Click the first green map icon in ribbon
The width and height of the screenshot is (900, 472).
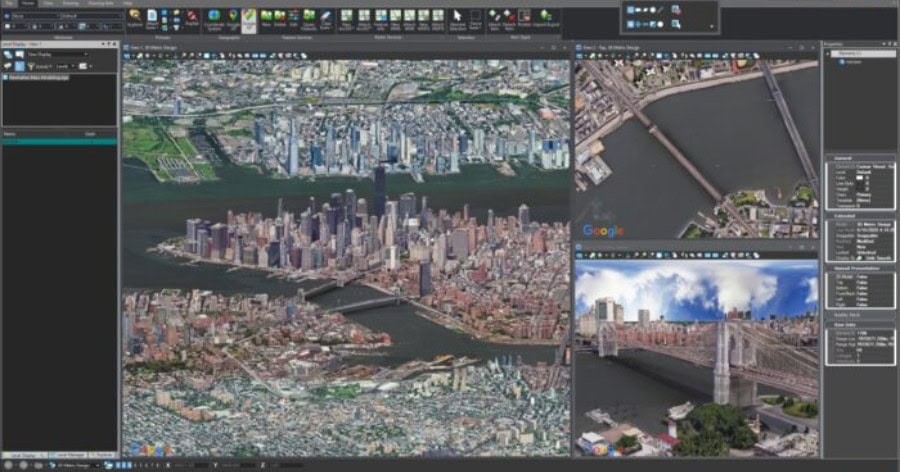pyautogui.click(x=266, y=17)
